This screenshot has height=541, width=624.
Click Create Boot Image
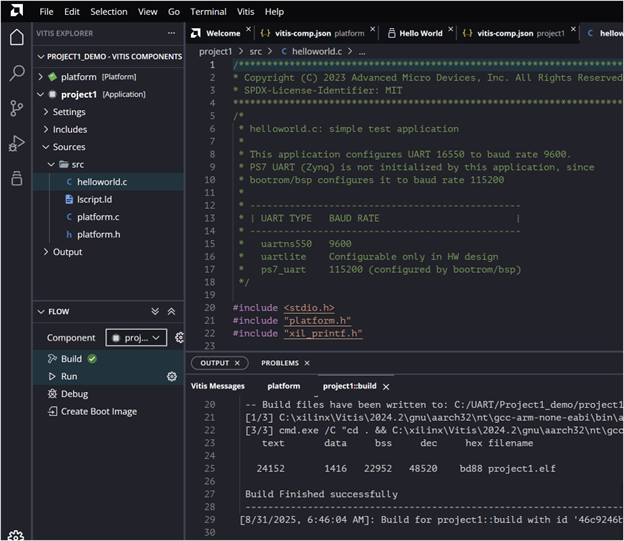[x=99, y=411]
